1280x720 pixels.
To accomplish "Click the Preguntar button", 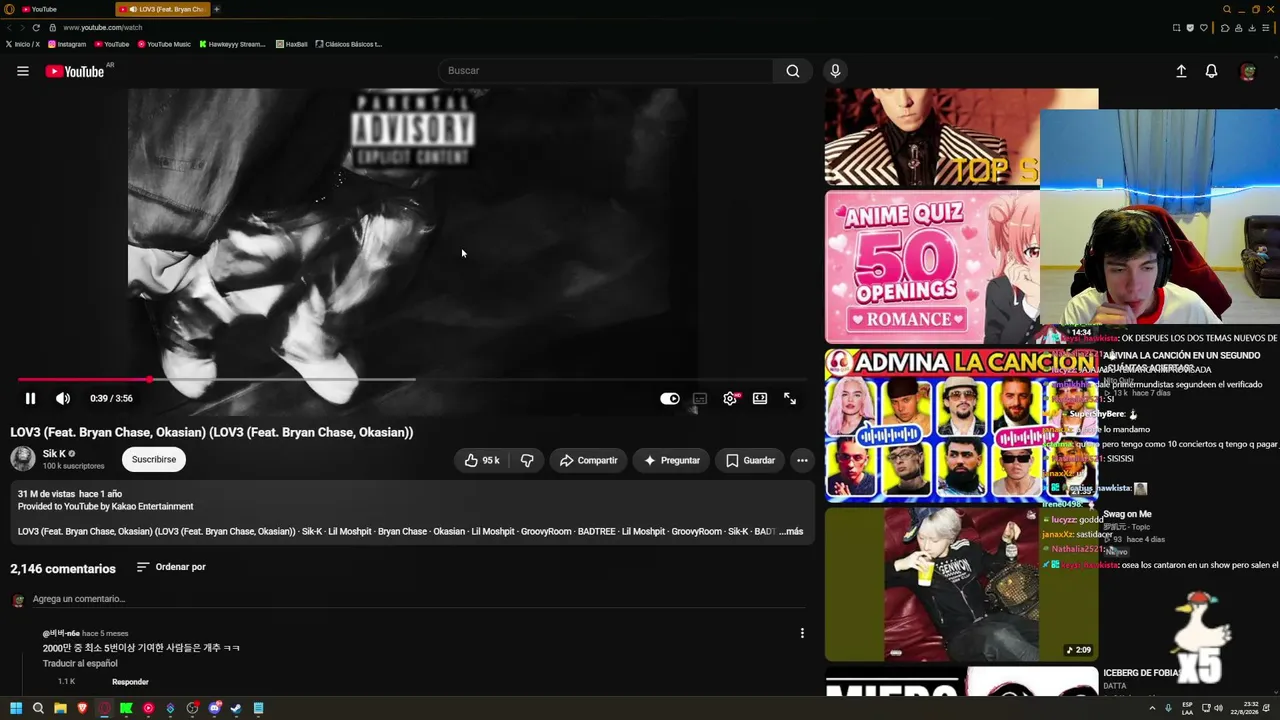I will click(671, 460).
